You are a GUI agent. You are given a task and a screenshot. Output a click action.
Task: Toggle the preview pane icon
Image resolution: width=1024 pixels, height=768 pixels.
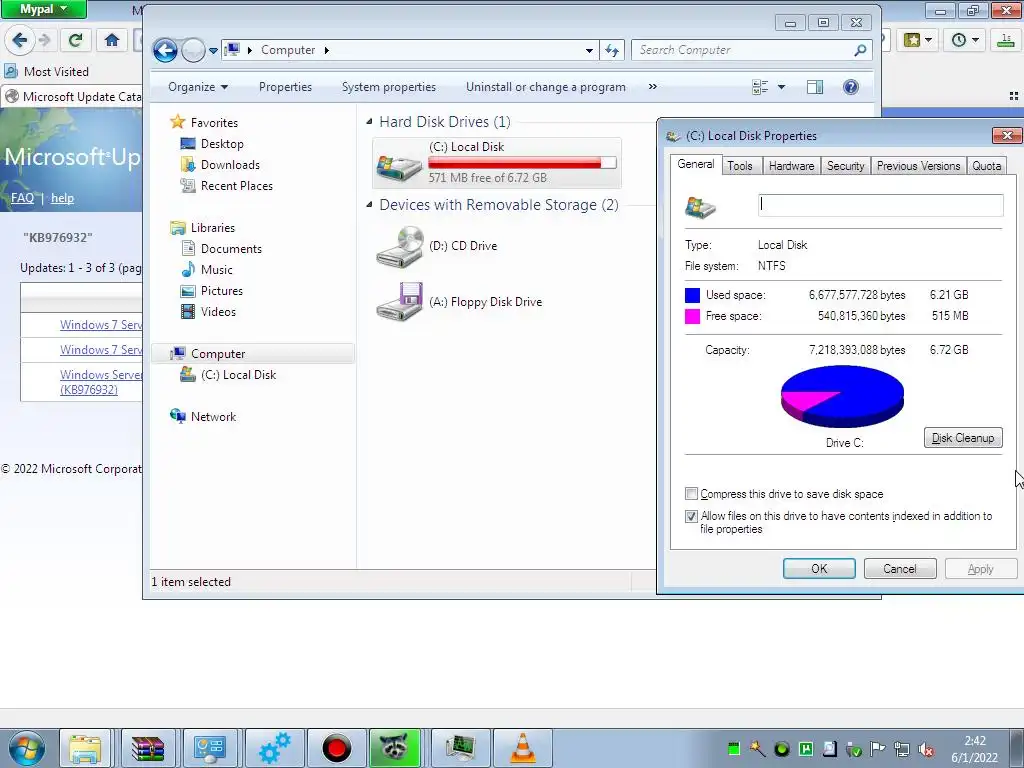coord(815,87)
